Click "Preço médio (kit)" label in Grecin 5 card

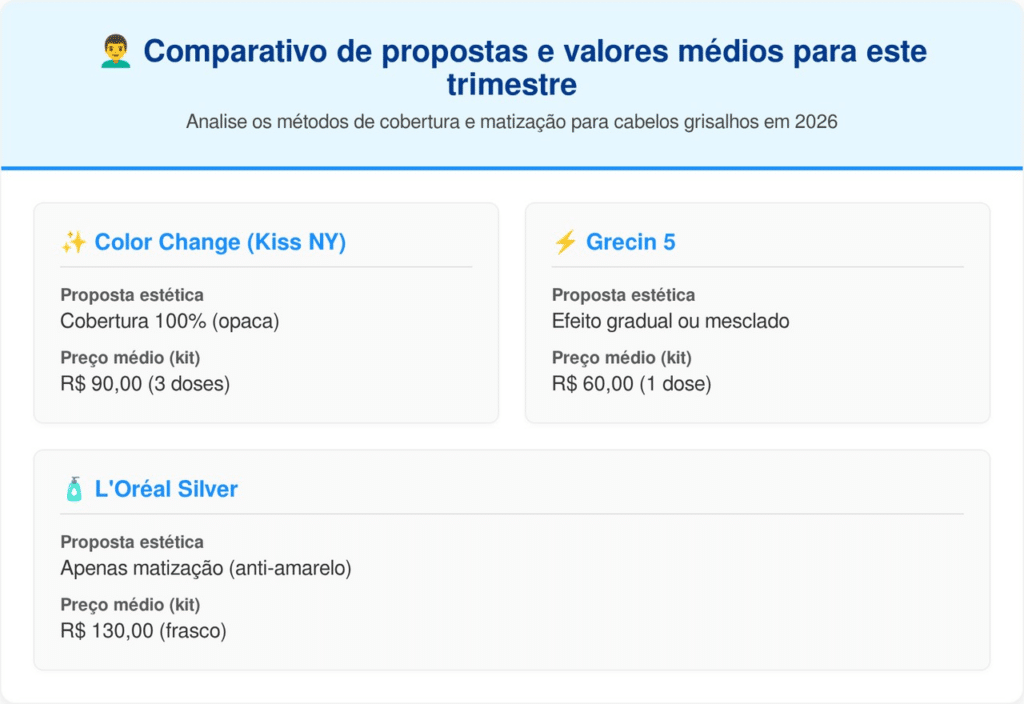point(621,358)
